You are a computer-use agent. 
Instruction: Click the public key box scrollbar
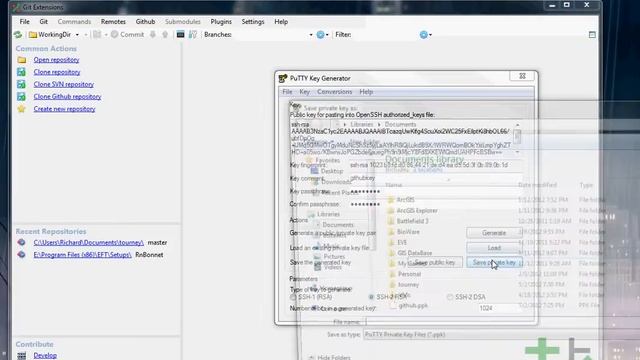[x=517, y=138]
